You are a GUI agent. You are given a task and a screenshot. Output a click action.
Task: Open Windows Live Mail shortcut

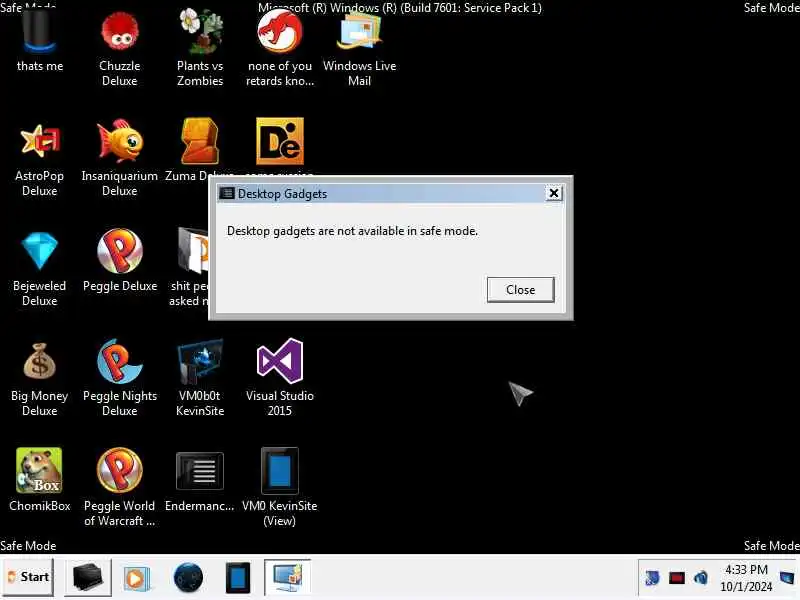359,33
